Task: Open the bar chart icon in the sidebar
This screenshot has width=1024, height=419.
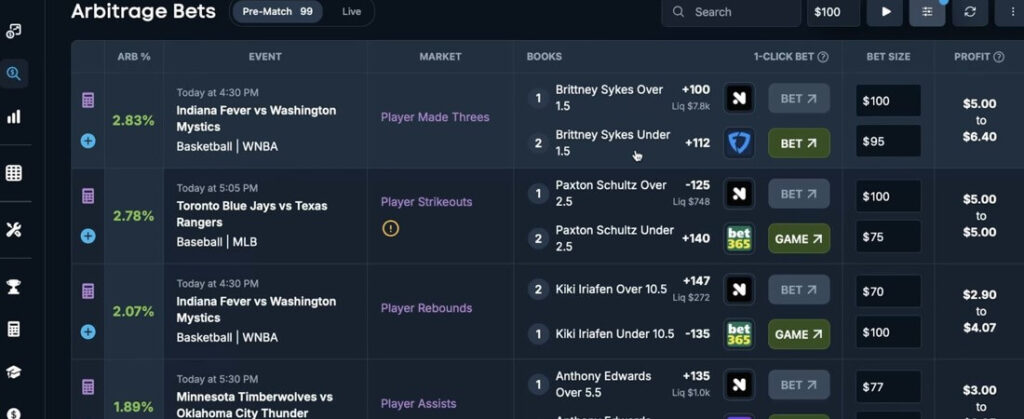Action: tap(14, 117)
